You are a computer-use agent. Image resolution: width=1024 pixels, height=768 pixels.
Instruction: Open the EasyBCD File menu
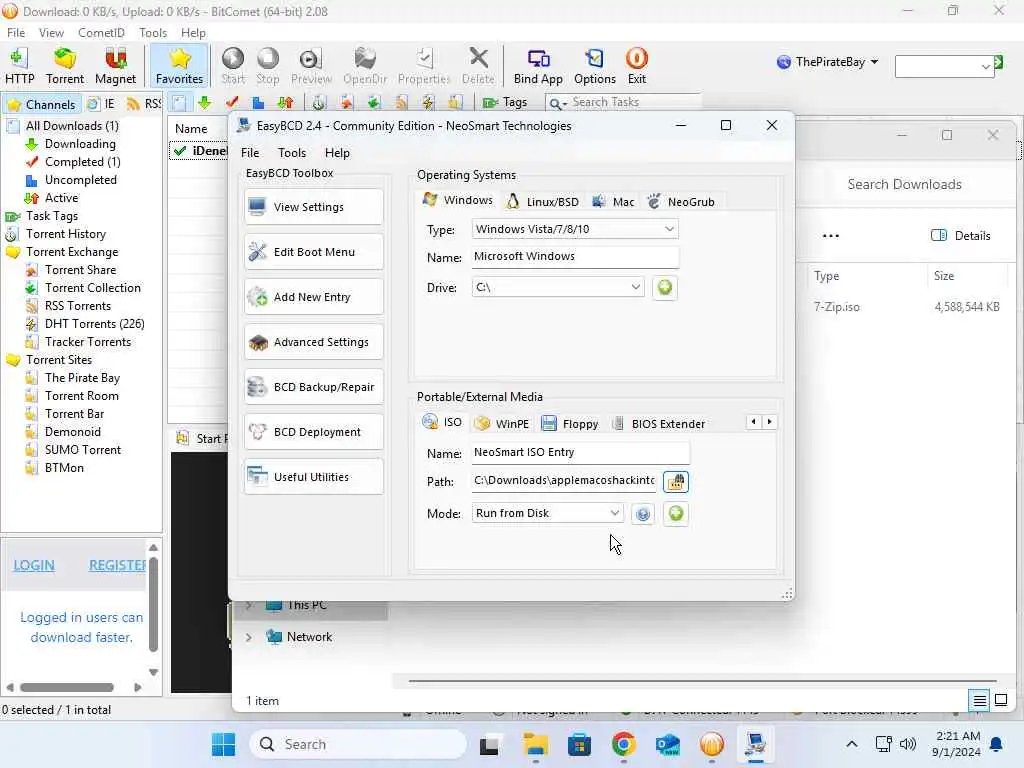pyautogui.click(x=249, y=153)
